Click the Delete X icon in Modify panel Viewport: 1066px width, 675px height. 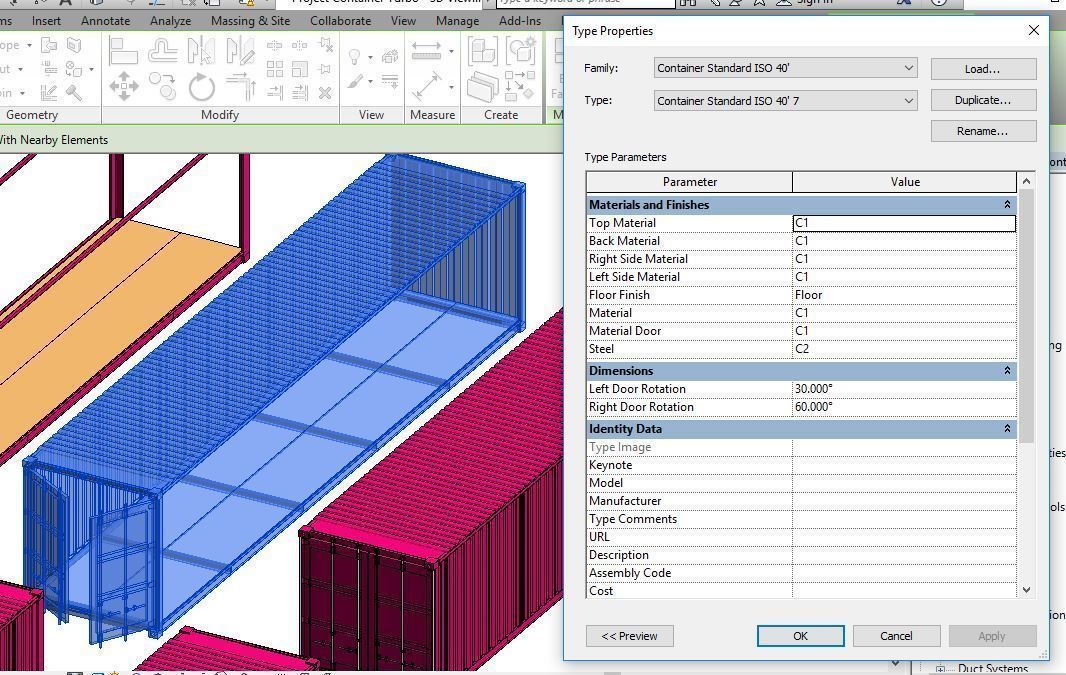pyautogui.click(x=325, y=93)
